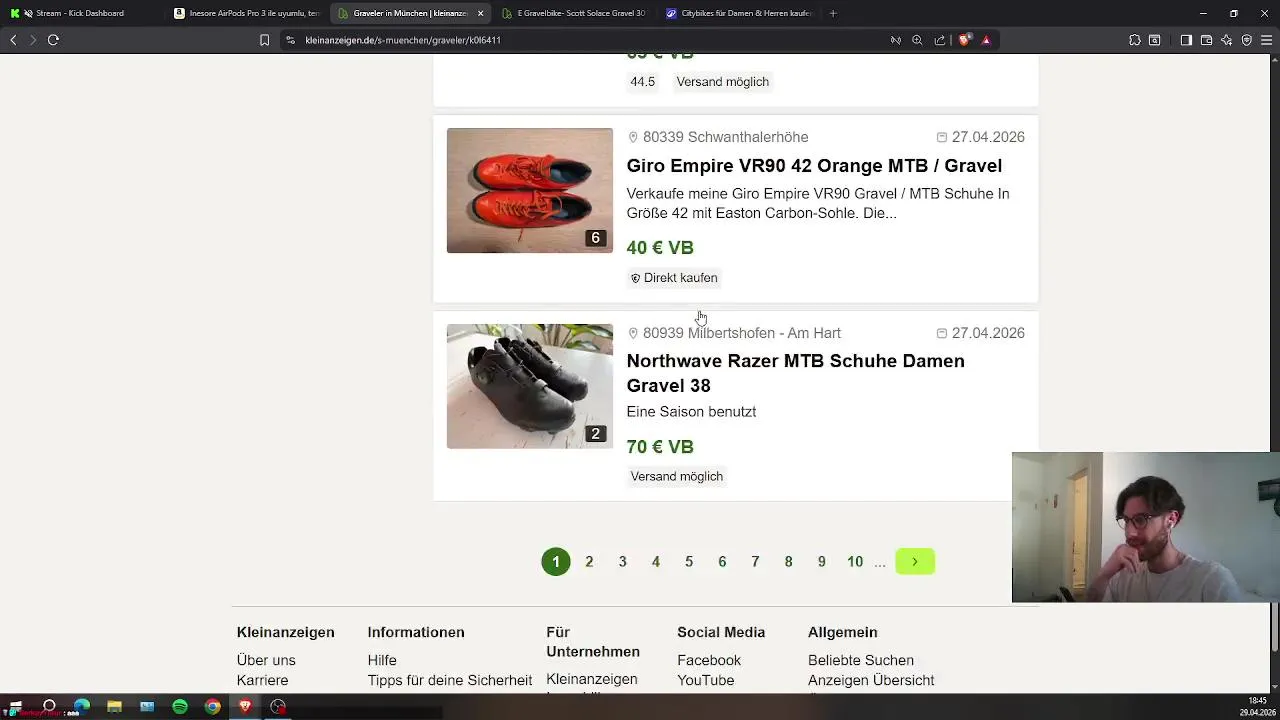The width and height of the screenshot is (1280, 720).
Task: Go to results page 7
Action: [755, 562]
